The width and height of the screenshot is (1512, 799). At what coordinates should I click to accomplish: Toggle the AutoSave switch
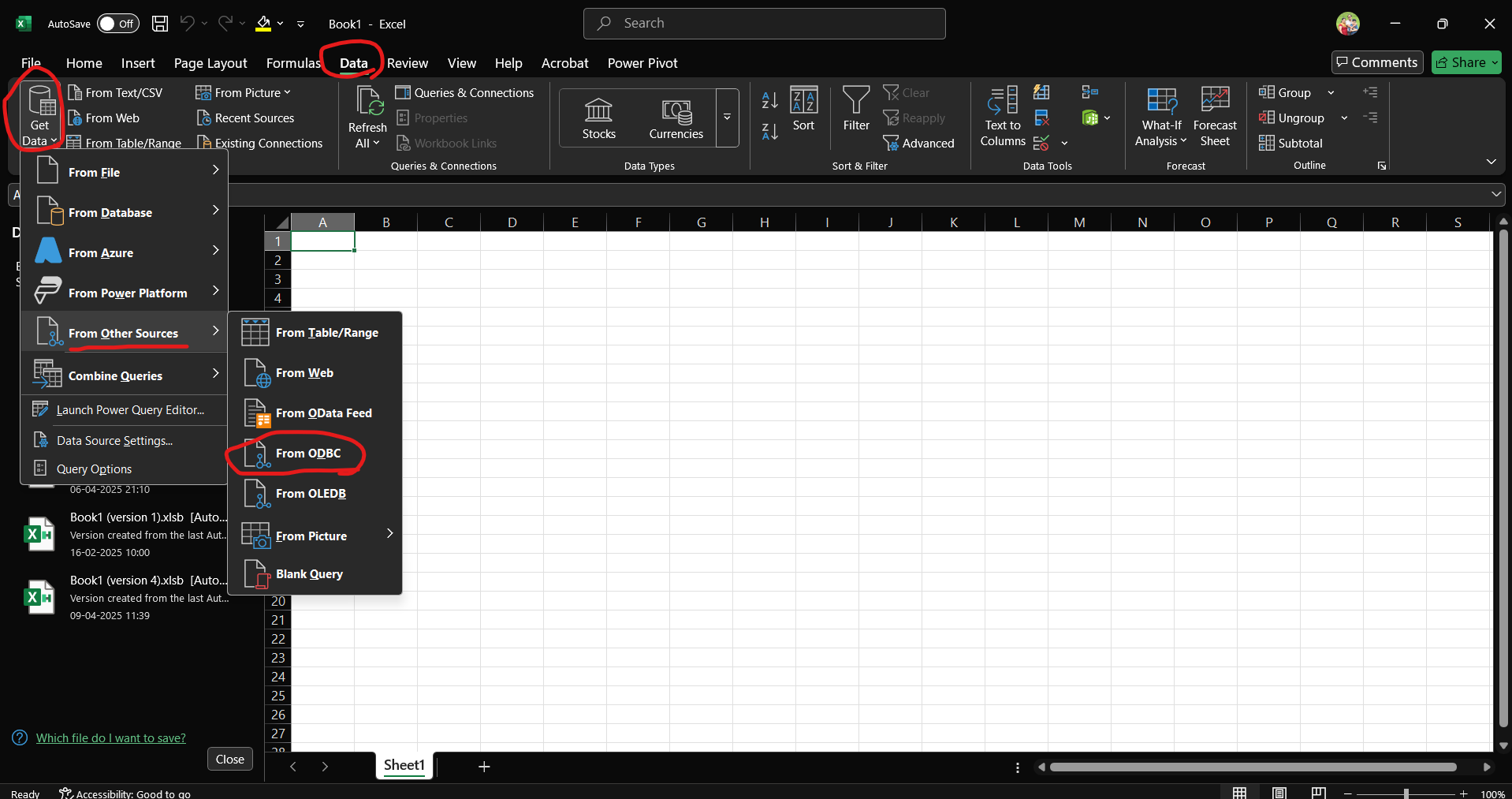pos(117,24)
